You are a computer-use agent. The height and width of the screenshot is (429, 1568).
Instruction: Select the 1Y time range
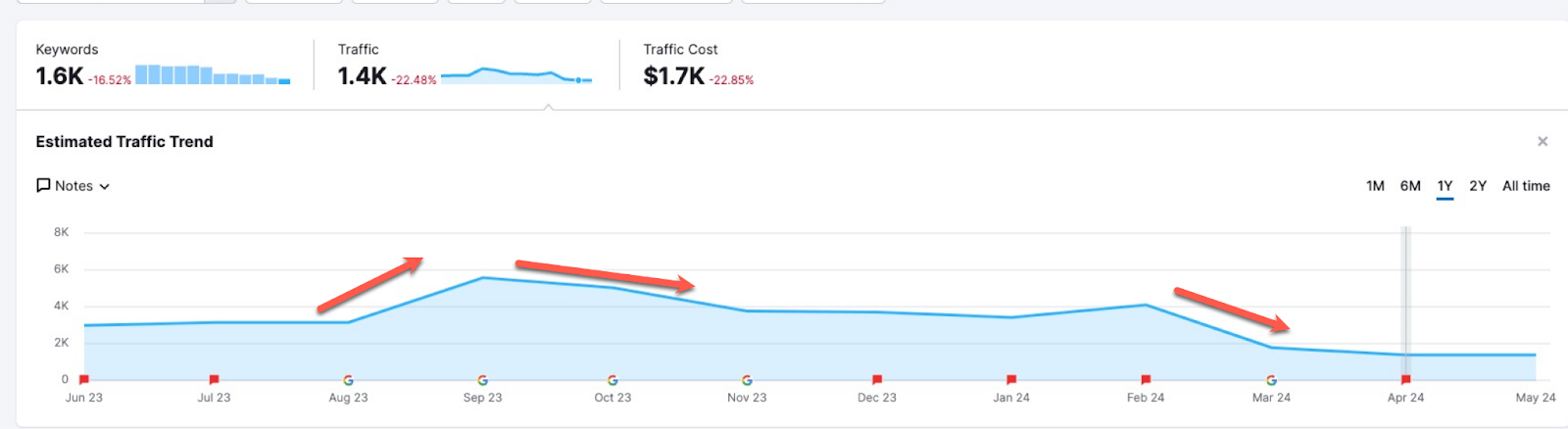point(1445,186)
